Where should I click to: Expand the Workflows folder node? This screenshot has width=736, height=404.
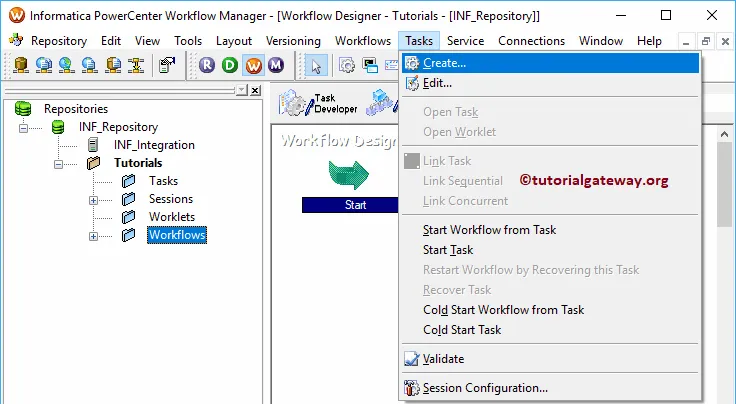click(94, 235)
